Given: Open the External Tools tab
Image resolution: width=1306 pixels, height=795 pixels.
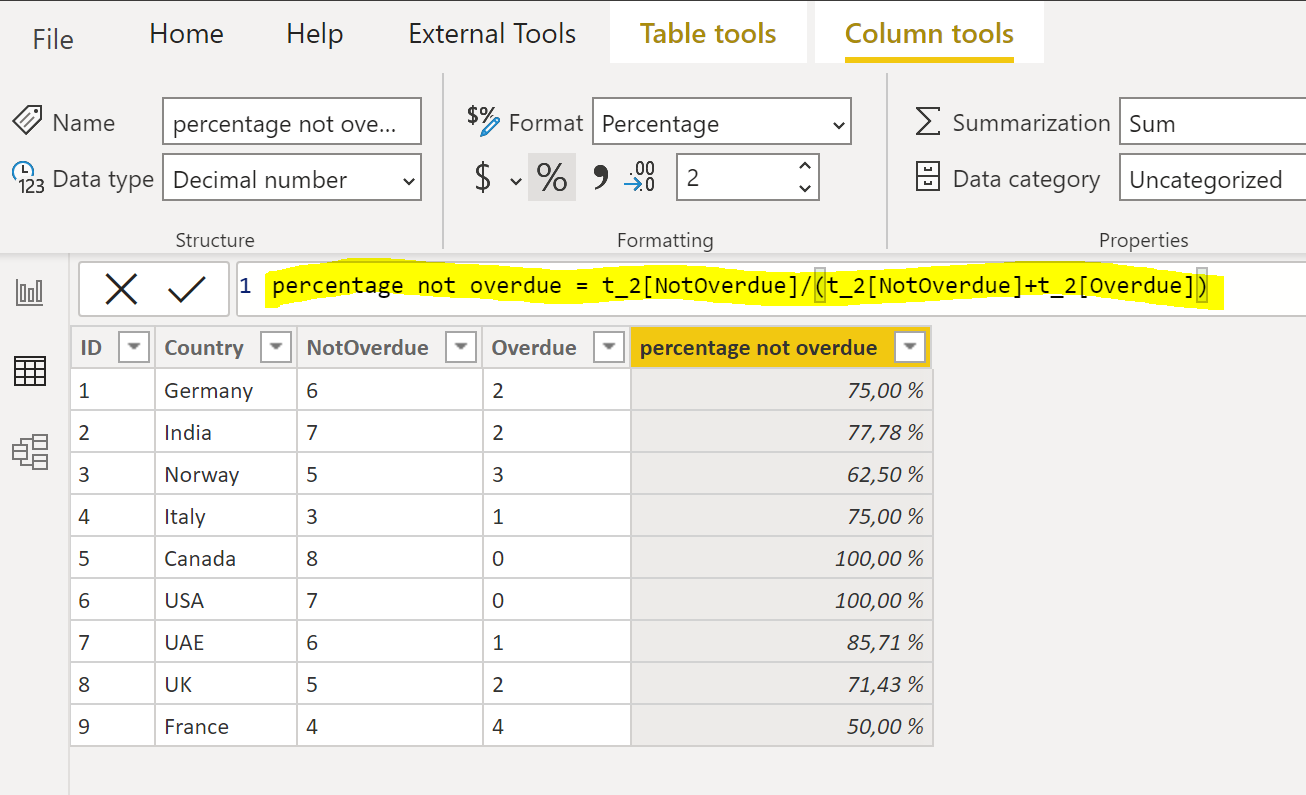Looking at the screenshot, I should [492, 34].
